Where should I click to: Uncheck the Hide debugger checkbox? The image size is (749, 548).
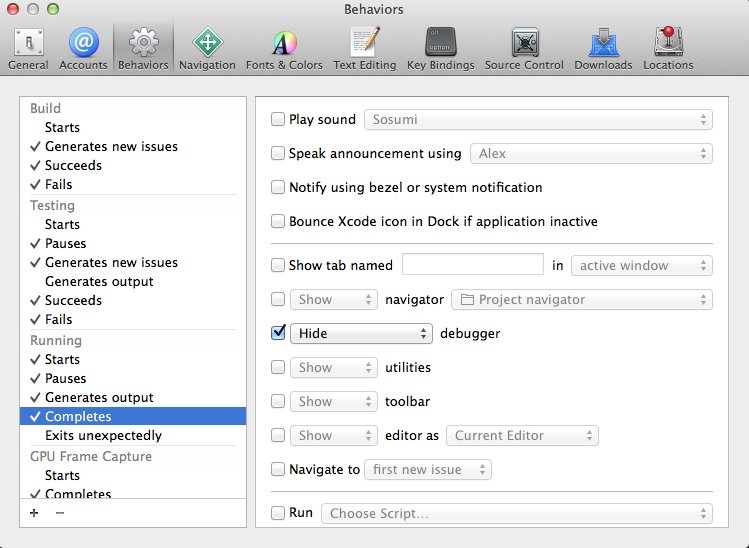pyautogui.click(x=278, y=333)
